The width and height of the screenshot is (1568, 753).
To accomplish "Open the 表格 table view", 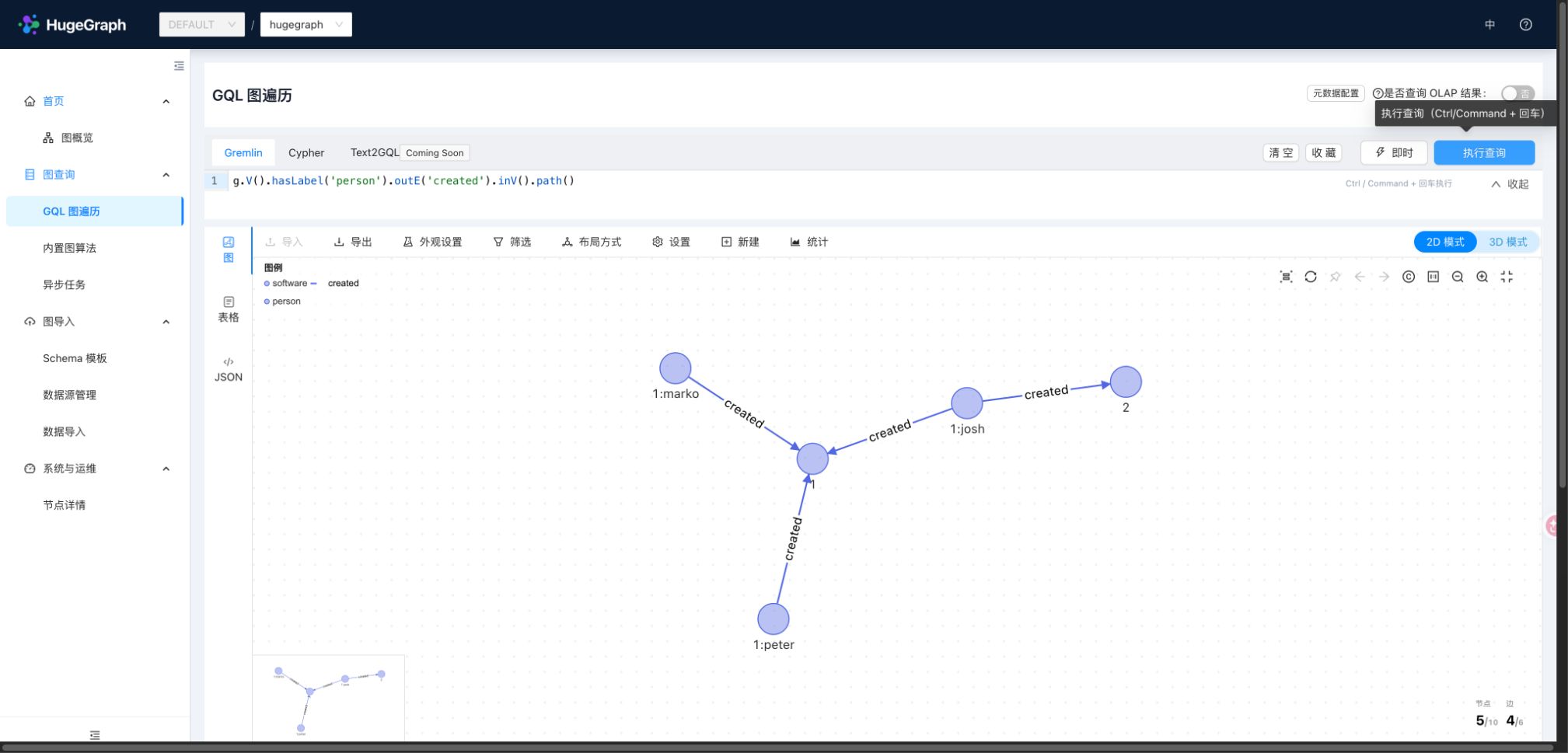I will coord(229,309).
